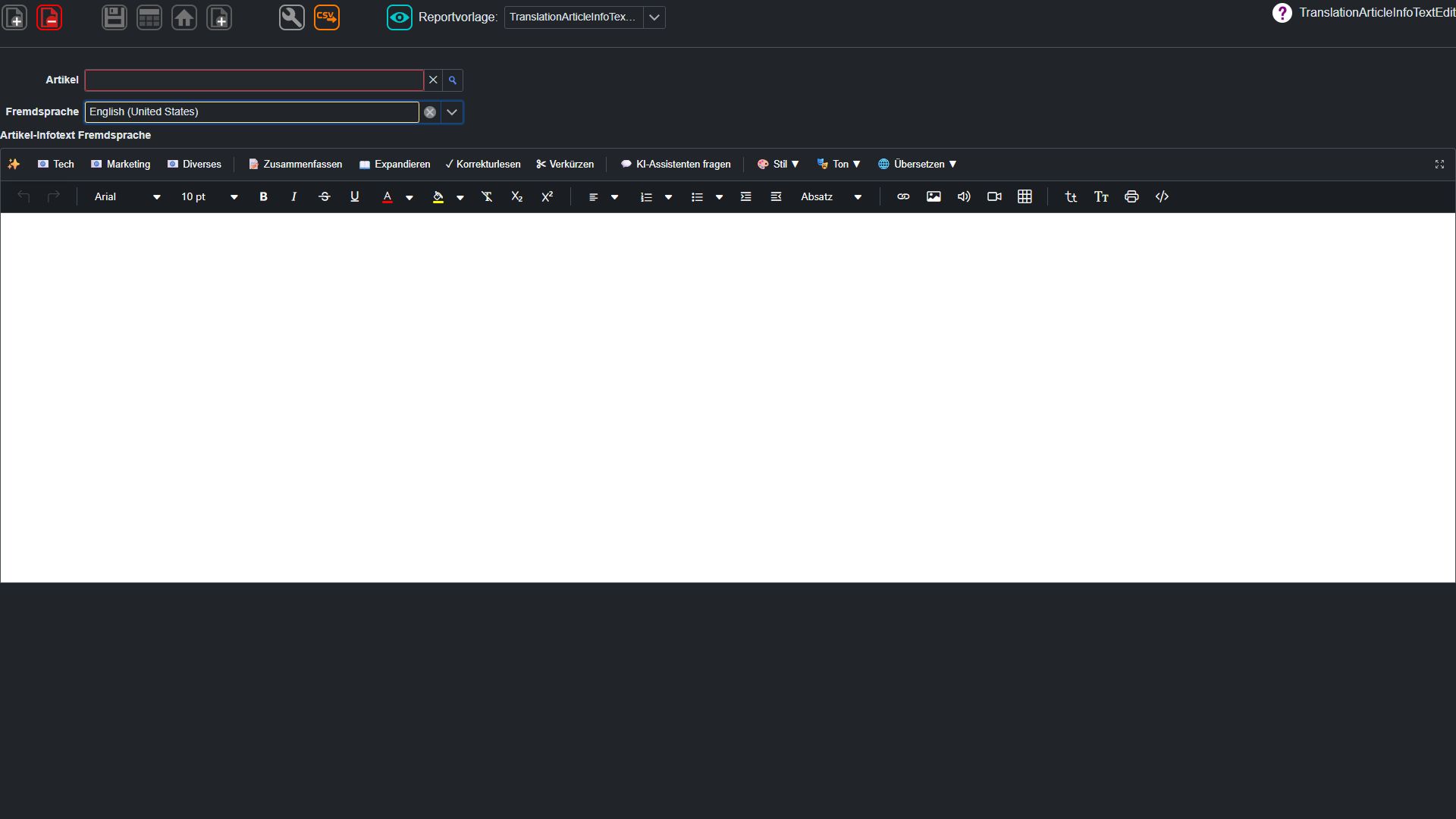Toggle the eye report preview icon
This screenshot has width=1456, height=819.
(x=400, y=17)
